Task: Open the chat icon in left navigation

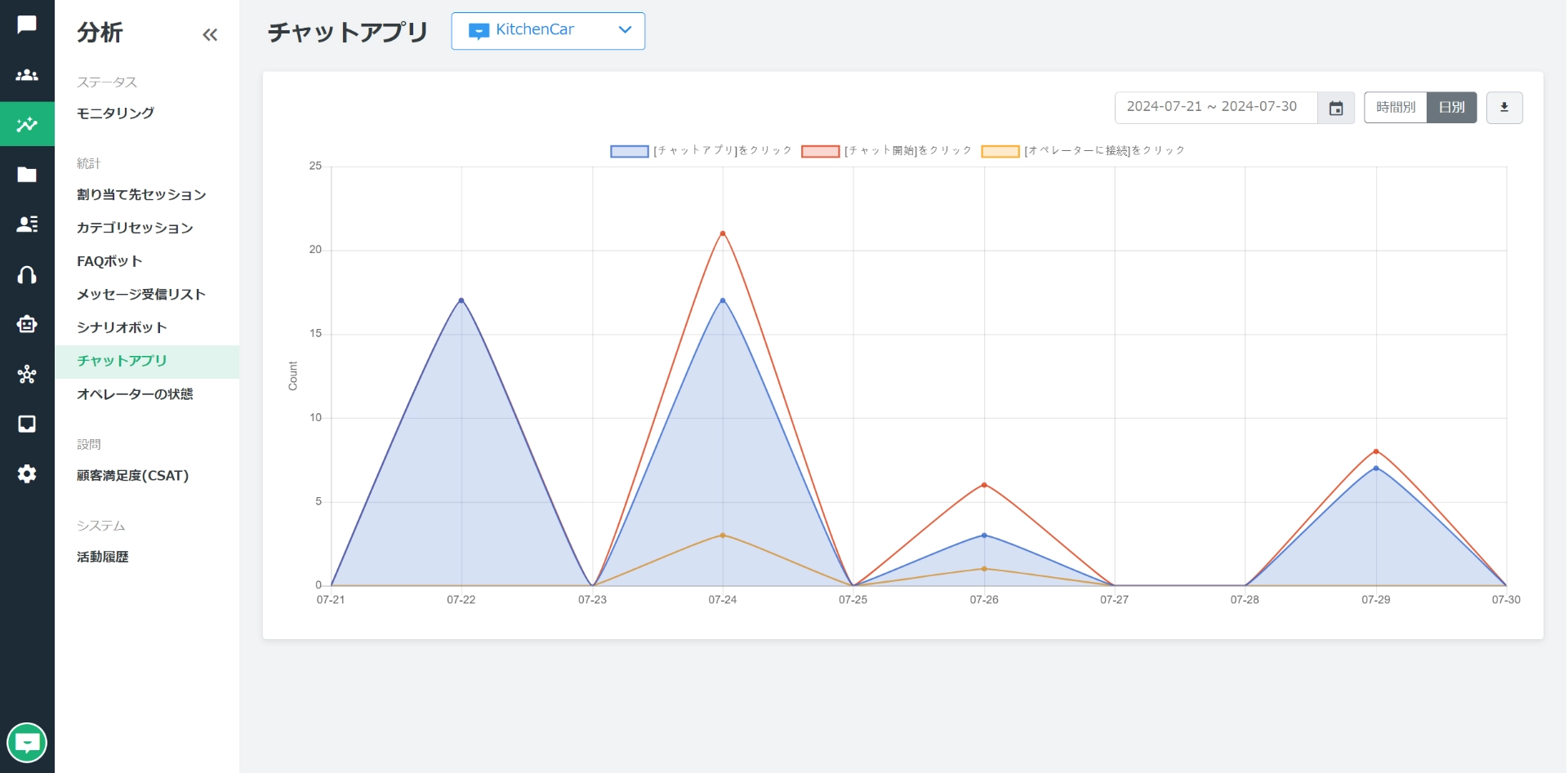Action: tap(27, 24)
